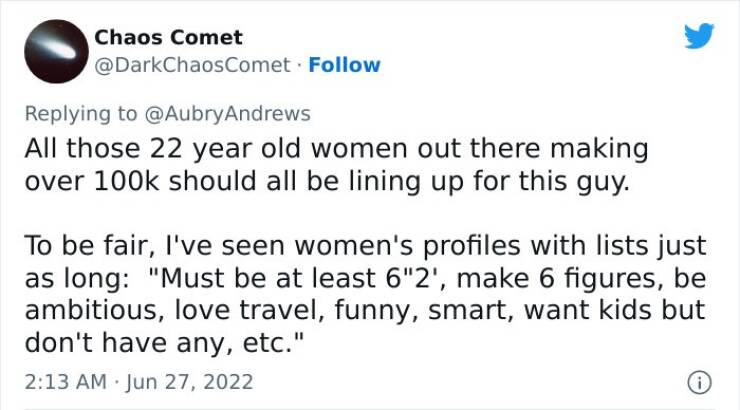Click the Follow link
740x410 pixels.
[x=344, y=65]
